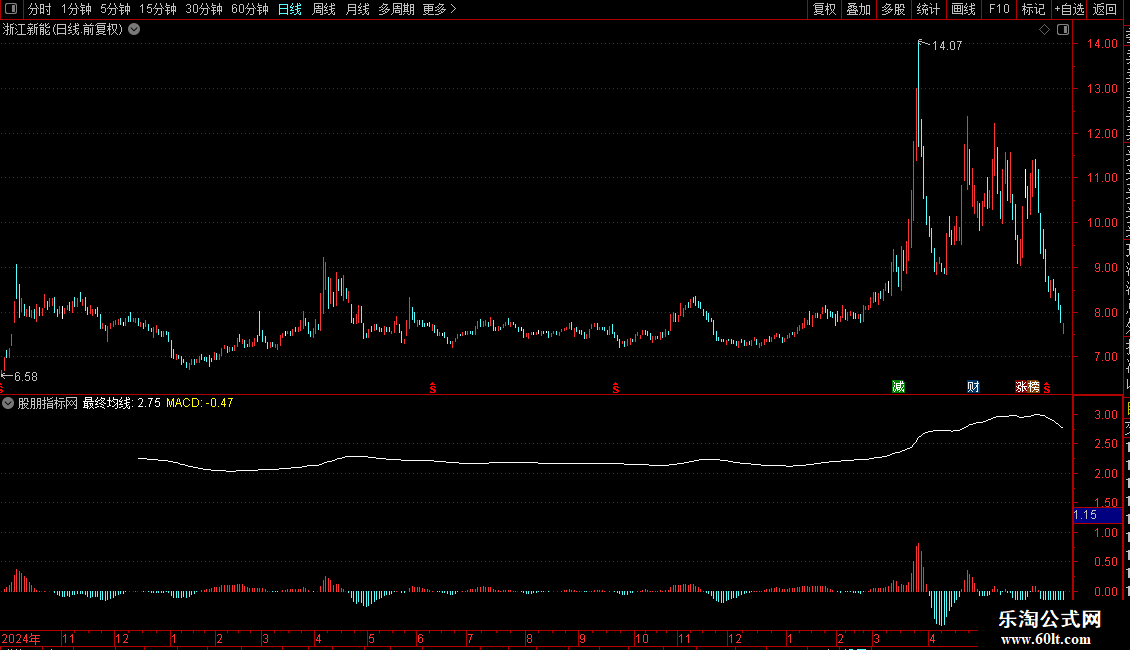
Task: Add stock with +自选
Action: coord(1069,9)
